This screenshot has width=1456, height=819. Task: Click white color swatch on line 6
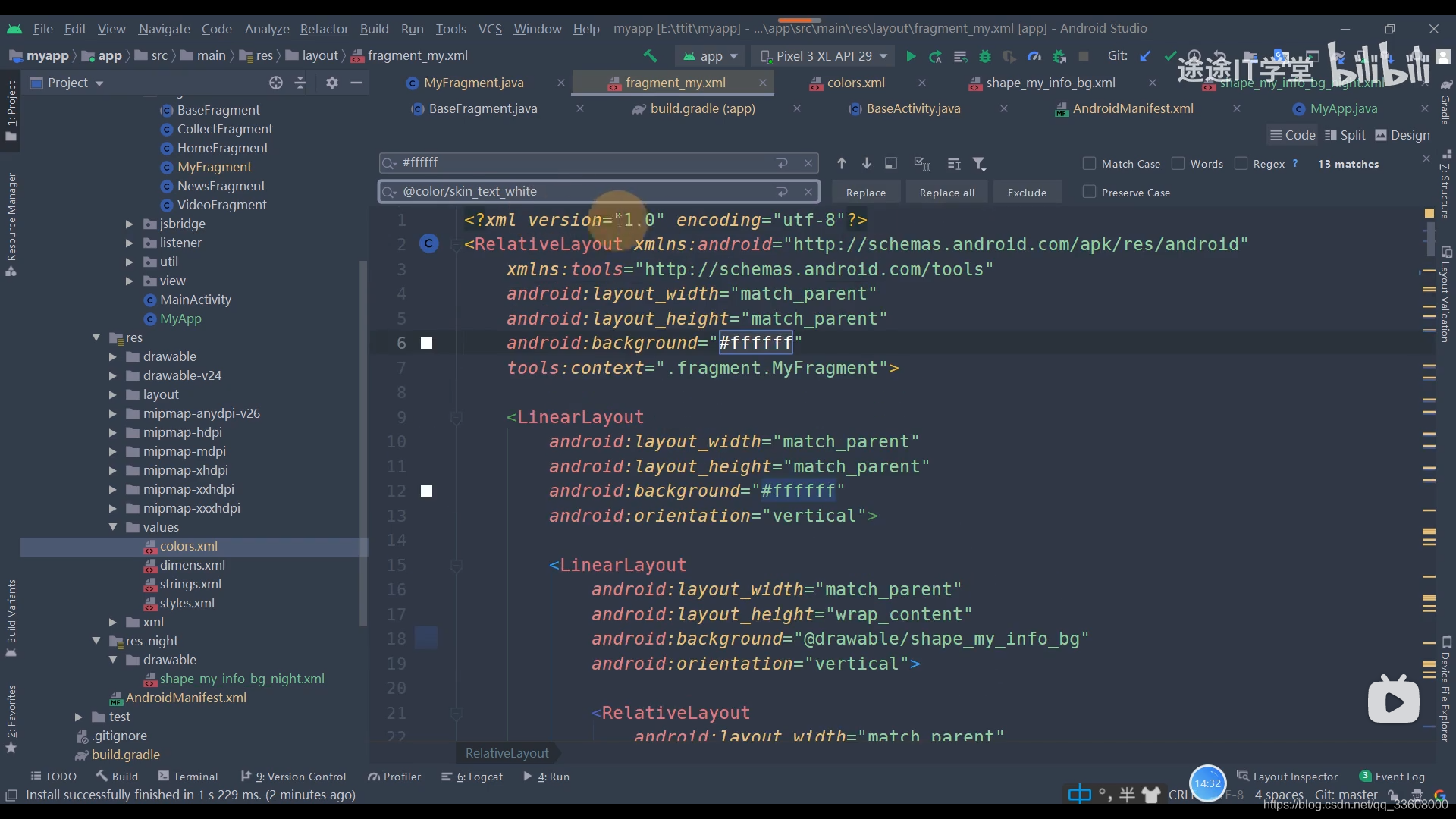point(427,344)
